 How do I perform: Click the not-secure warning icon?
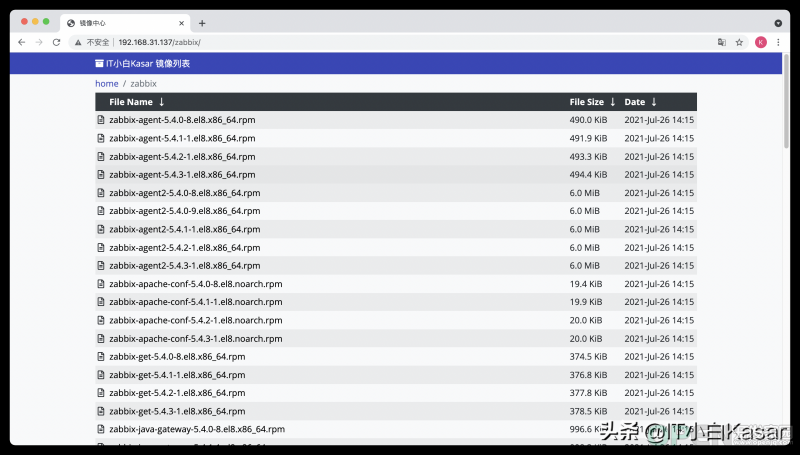tap(78, 42)
